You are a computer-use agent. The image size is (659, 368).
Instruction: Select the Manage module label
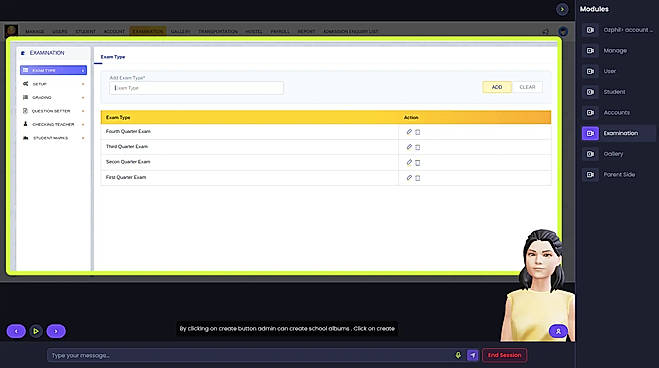click(615, 50)
